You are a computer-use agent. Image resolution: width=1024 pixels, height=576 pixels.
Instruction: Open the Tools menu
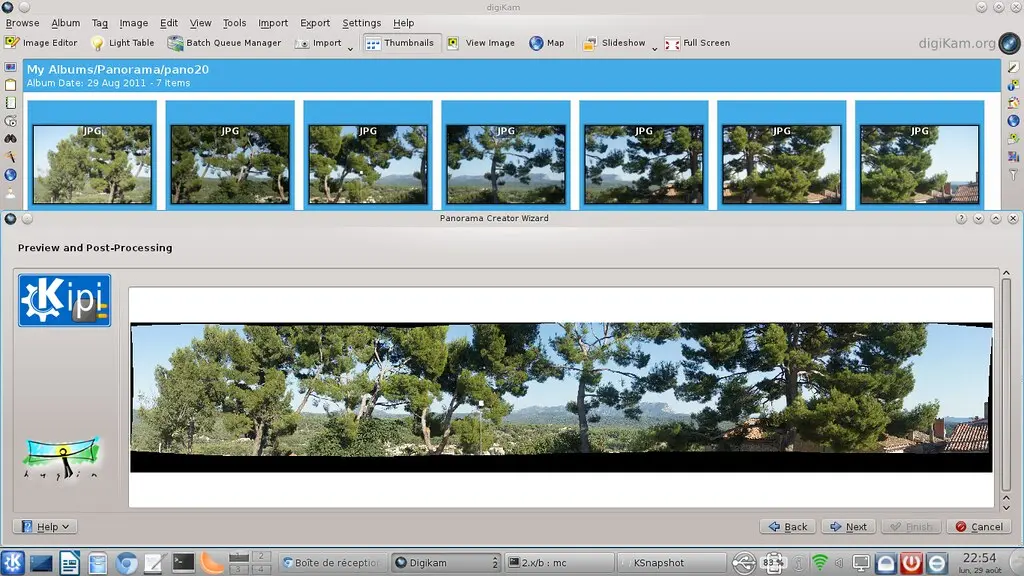234,23
